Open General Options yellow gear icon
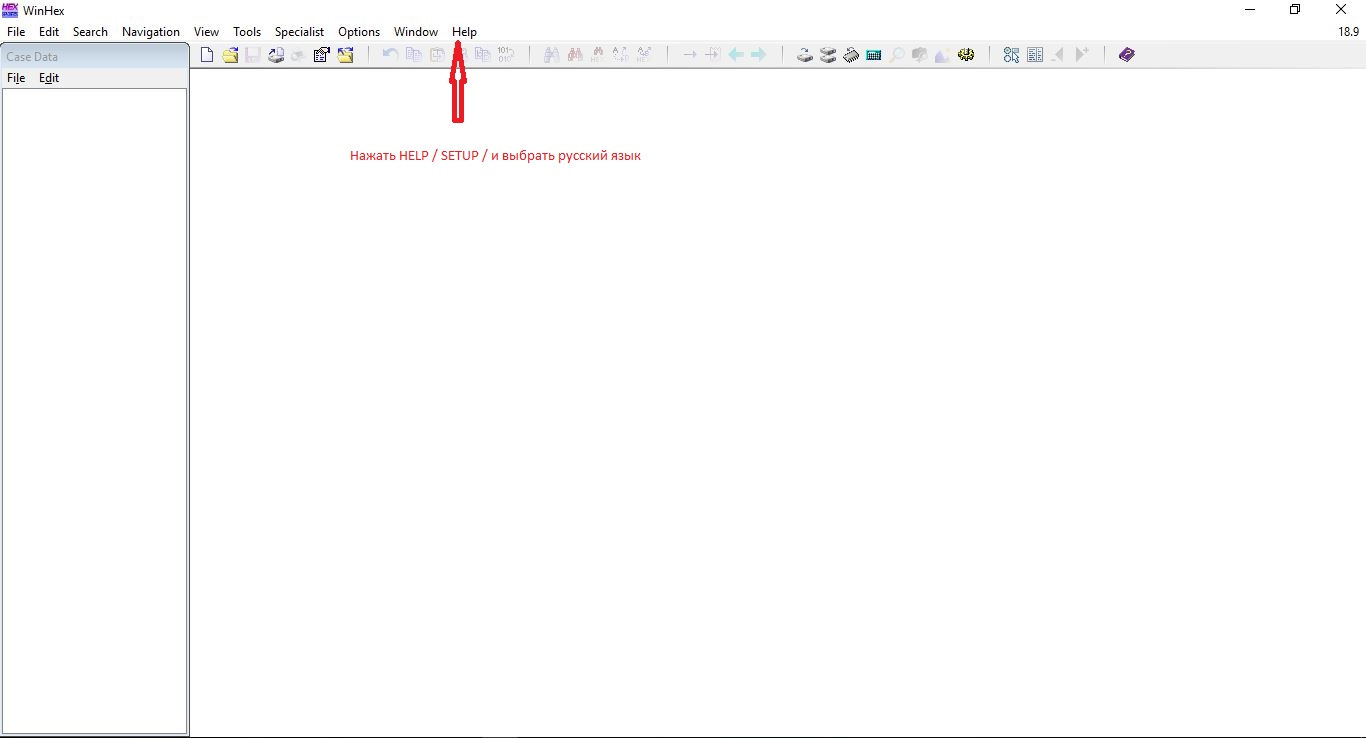 pos(966,55)
